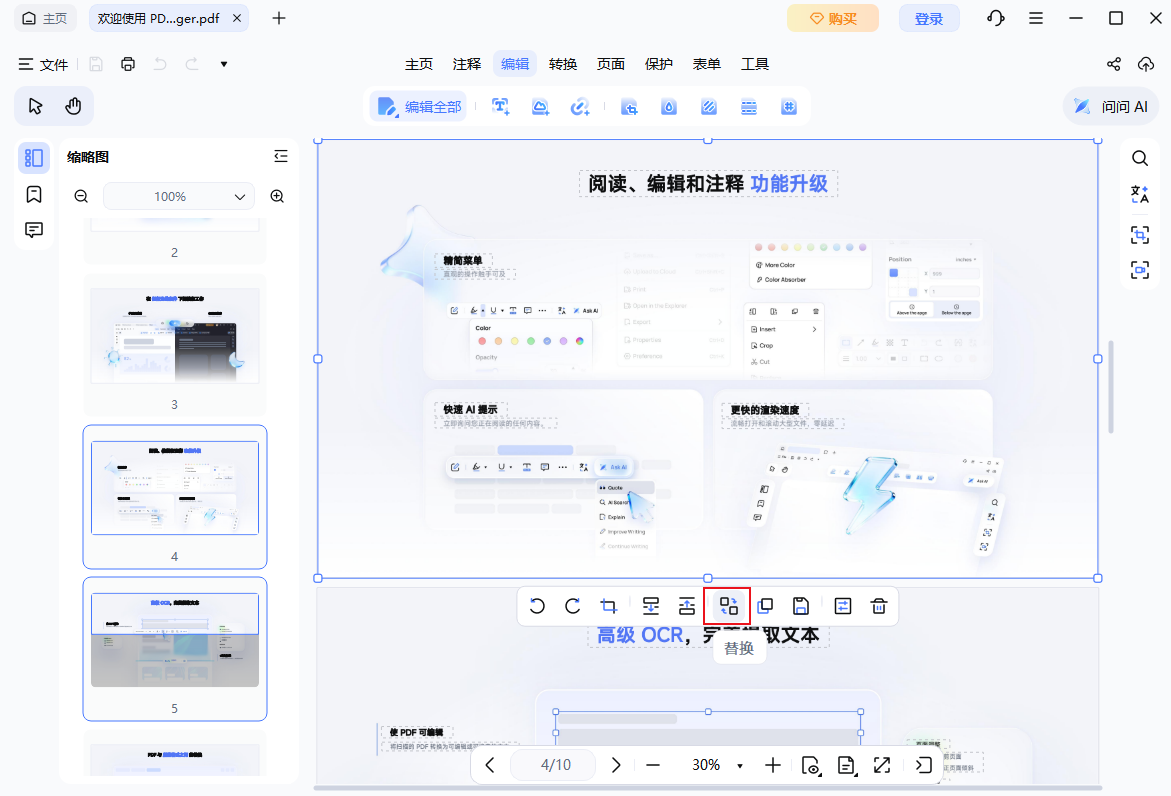1171x796 pixels.
Task: Zoom out thumbnails with minus magnifier
Action: click(81, 196)
